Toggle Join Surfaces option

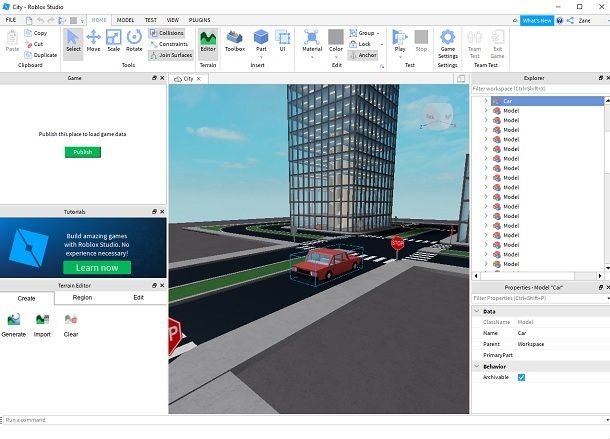[170, 55]
